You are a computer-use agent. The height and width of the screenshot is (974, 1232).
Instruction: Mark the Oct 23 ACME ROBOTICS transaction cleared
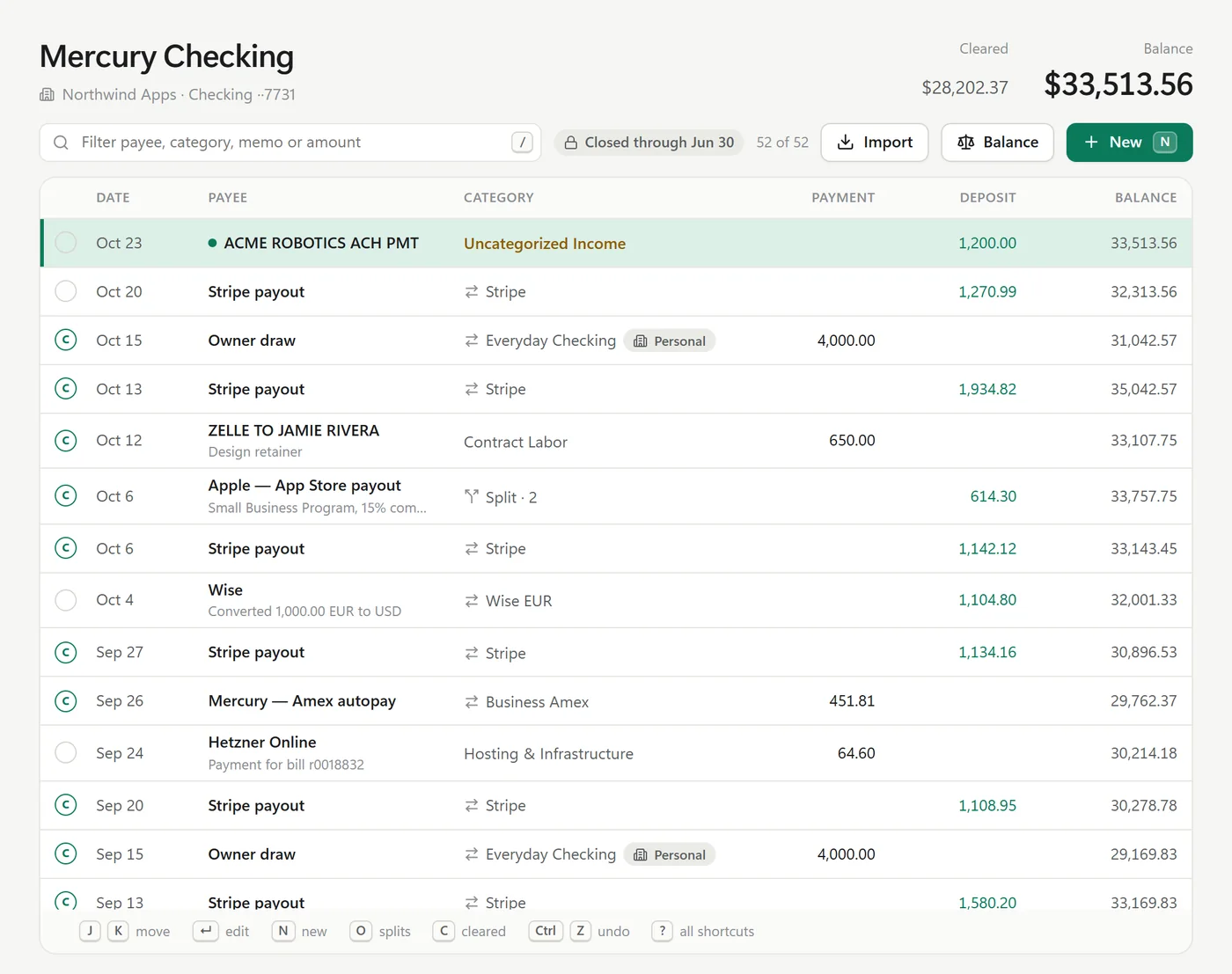tap(66, 243)
